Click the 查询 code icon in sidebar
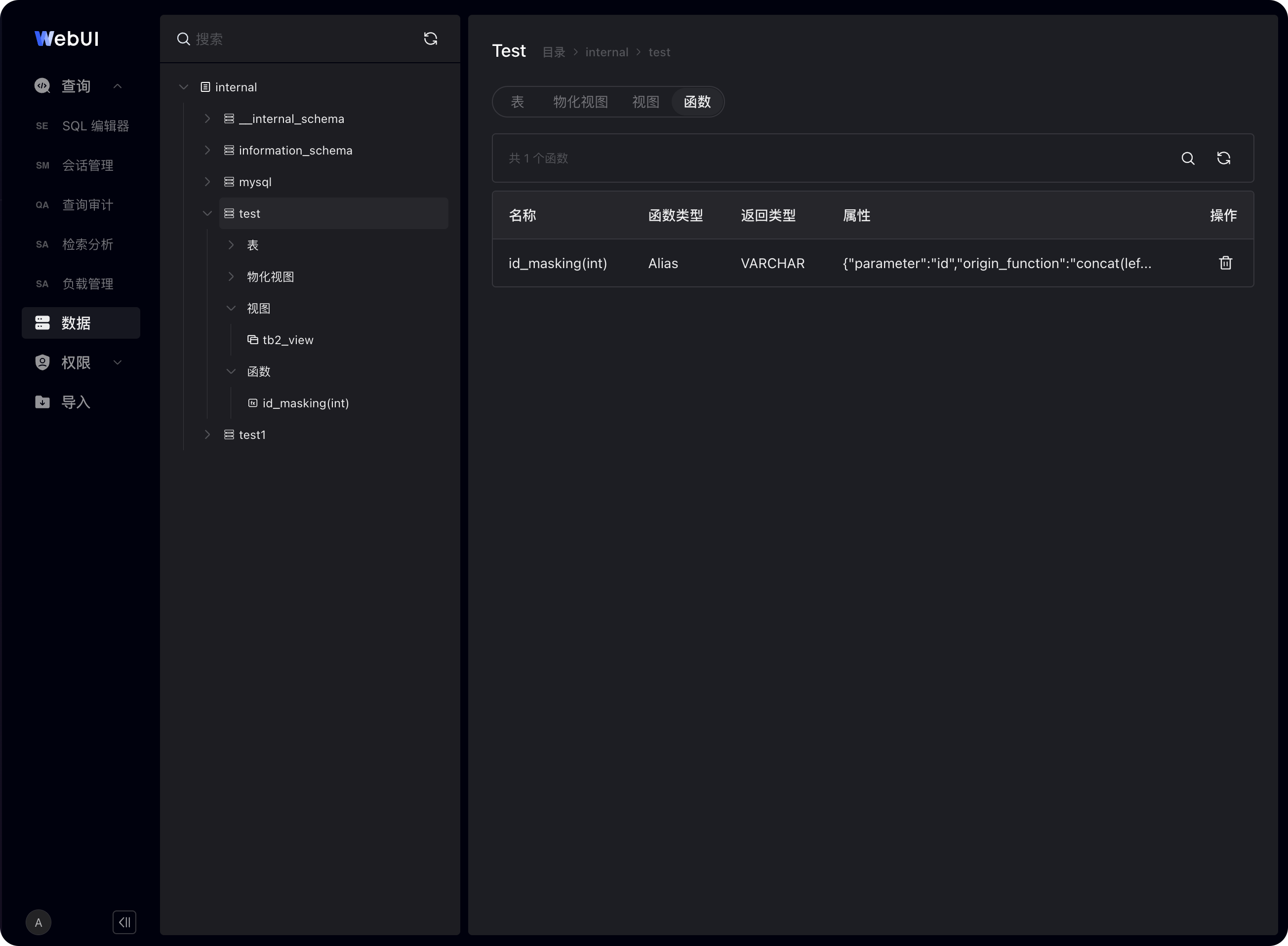The width and height of the screenshot is (1288, 946). 42,86
